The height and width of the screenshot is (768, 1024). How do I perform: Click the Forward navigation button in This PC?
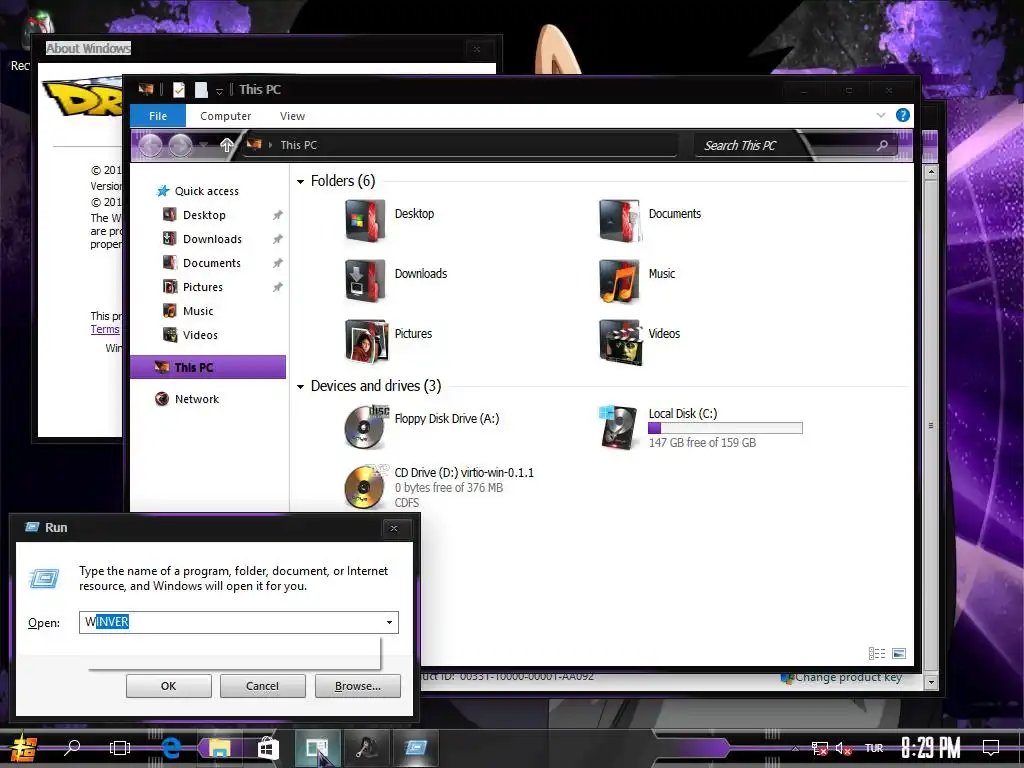[180, 145]
